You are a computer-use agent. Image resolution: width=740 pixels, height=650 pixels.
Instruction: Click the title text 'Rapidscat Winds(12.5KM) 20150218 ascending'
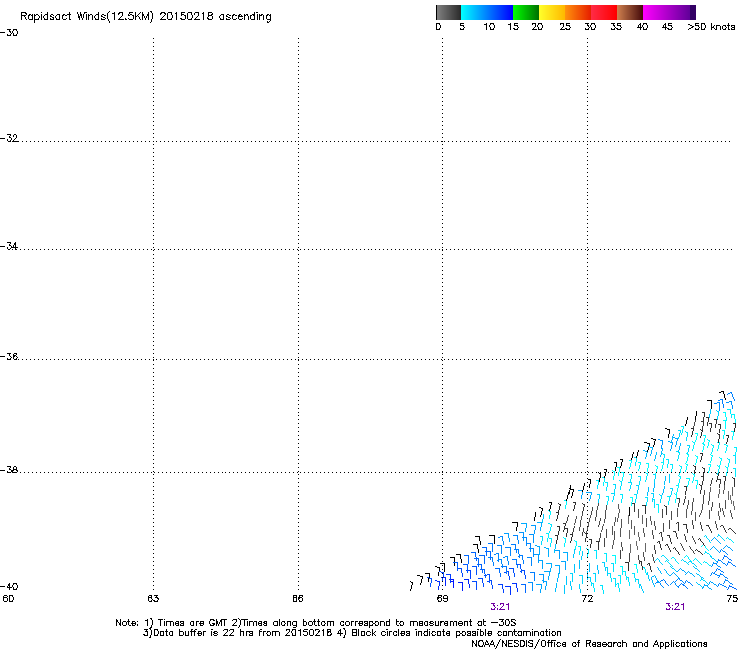146,17
